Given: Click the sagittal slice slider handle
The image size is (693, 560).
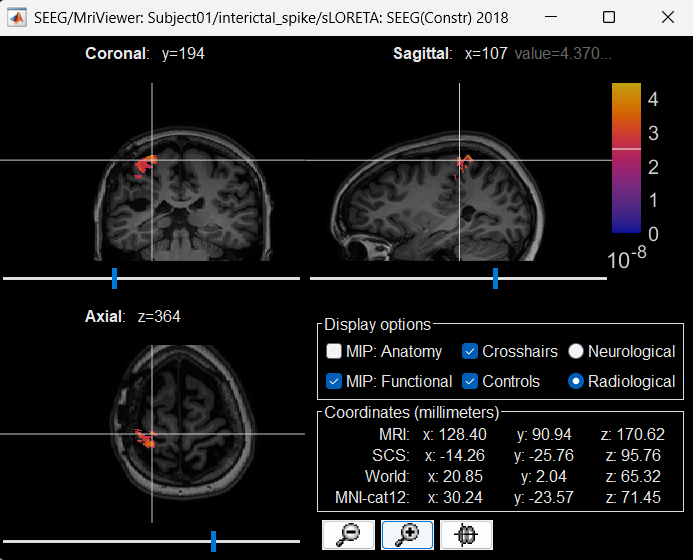Looking at the screenshot, I should [x=495, y=277].
